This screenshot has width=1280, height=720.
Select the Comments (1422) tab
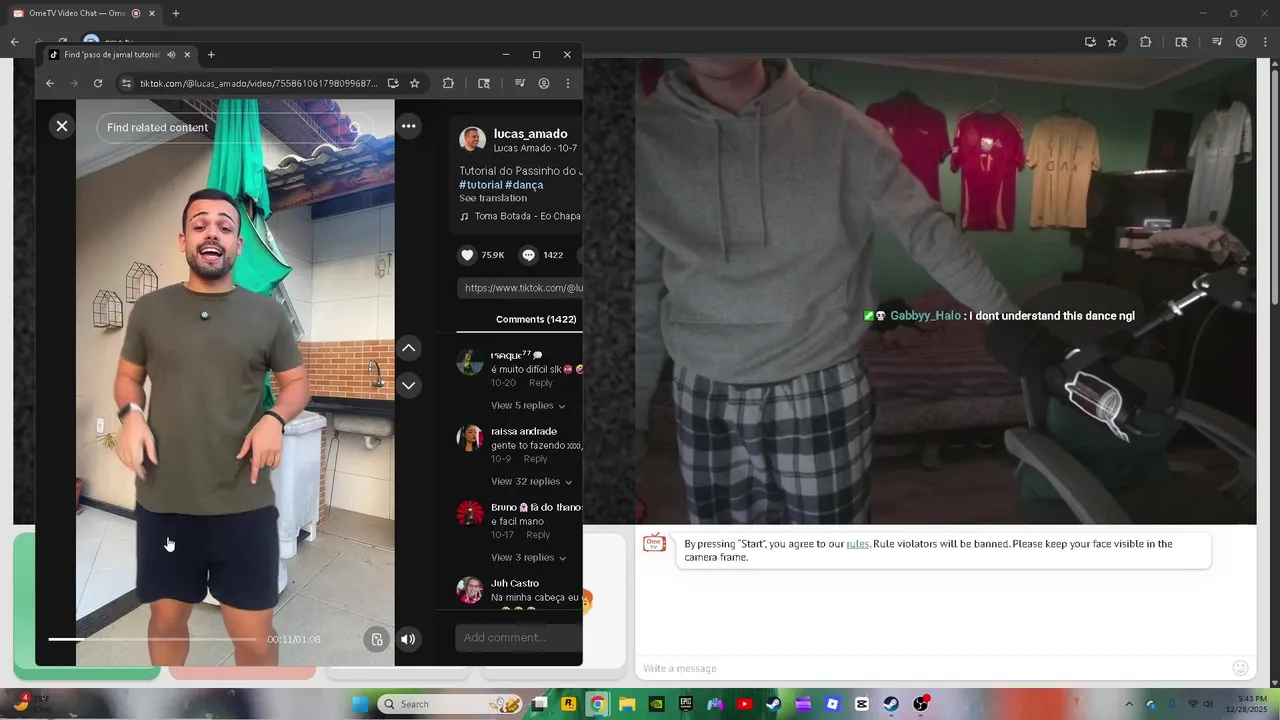536,319
